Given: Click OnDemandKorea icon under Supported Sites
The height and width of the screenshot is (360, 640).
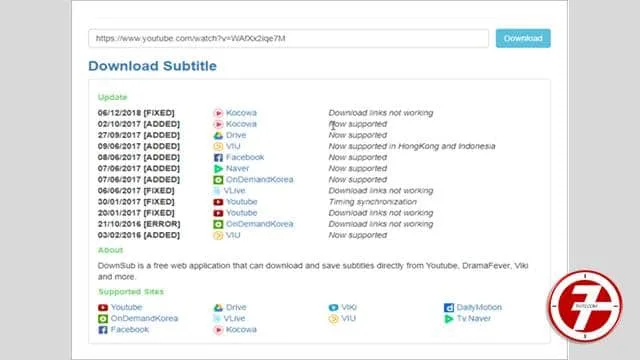Looking at the screenshot, I should coord(103,318).
